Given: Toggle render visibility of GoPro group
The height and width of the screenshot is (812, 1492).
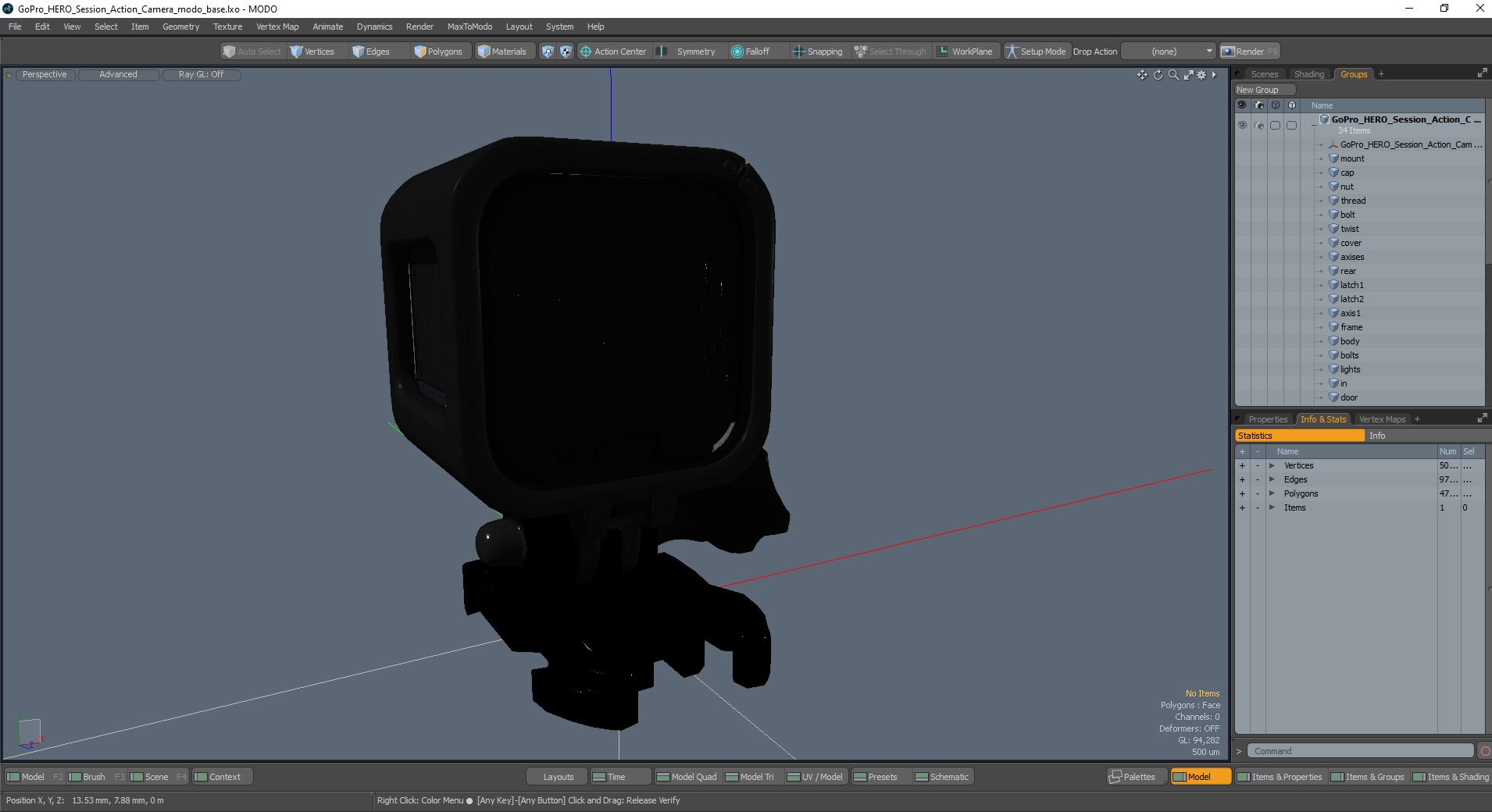Looking at the screenshot, I should point(1259,125).
